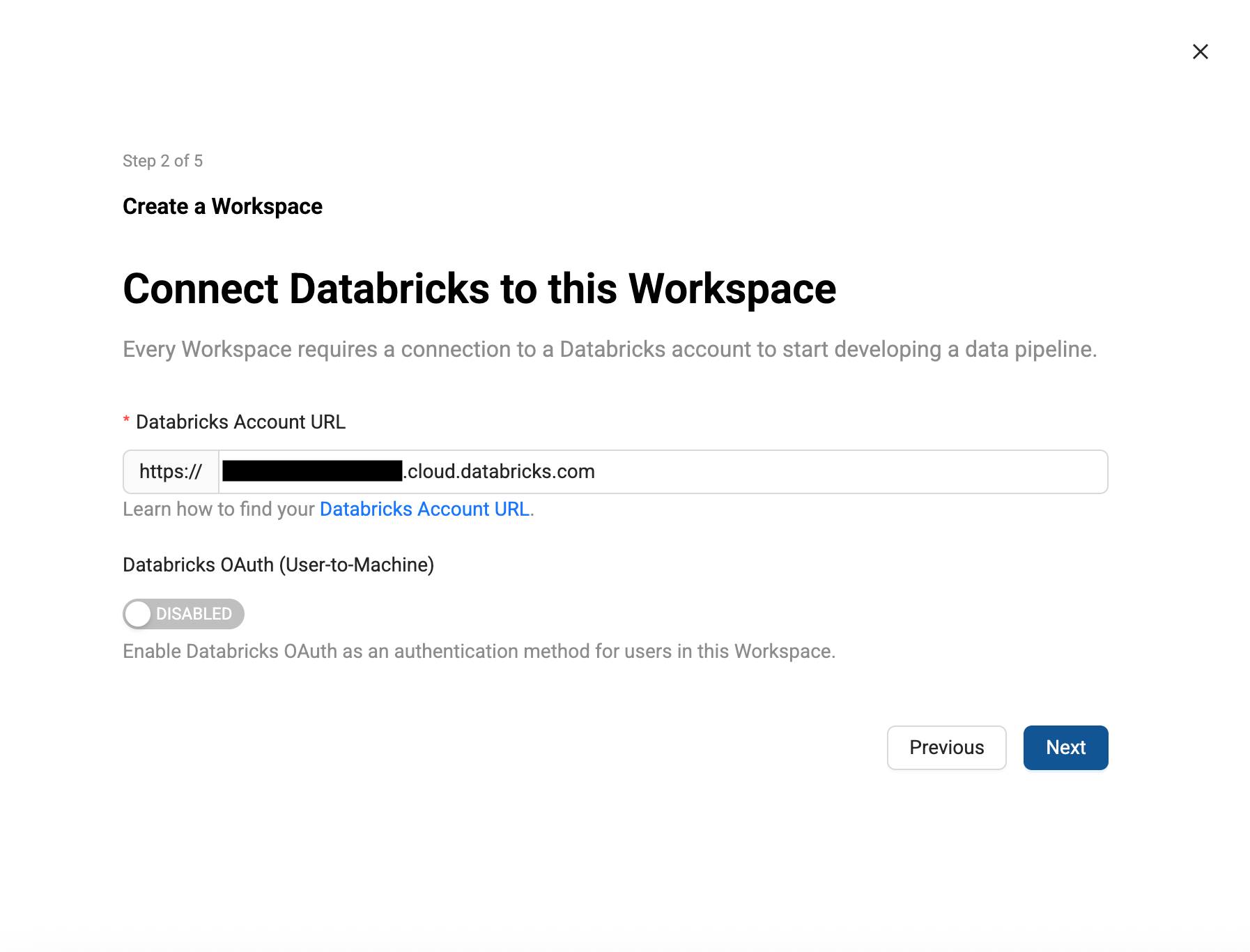The image size is (1250, 952).
Task: Close the Create a Workspace dialog
Action: pyautogui.click(x=1200, y=52)
